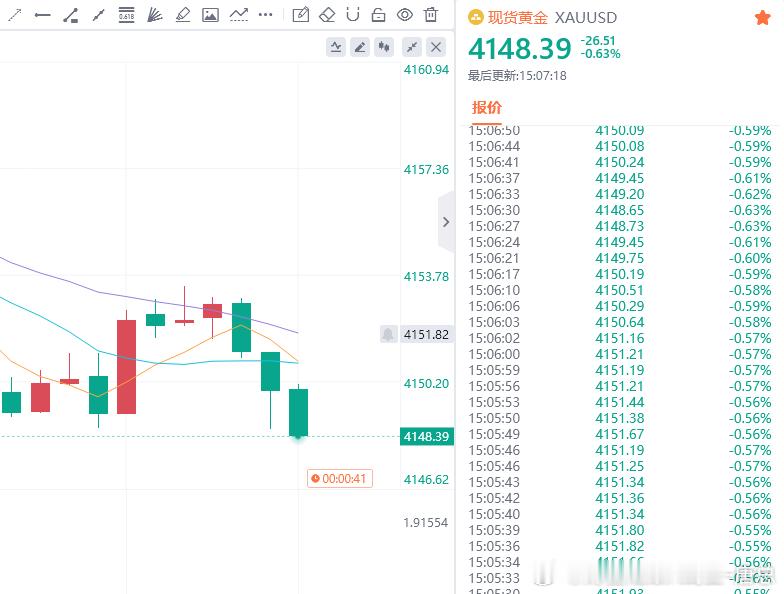The height and width of the screenshot is (594, 784).
Task: Click the 4153.78 axis price label
Action: 426,276
